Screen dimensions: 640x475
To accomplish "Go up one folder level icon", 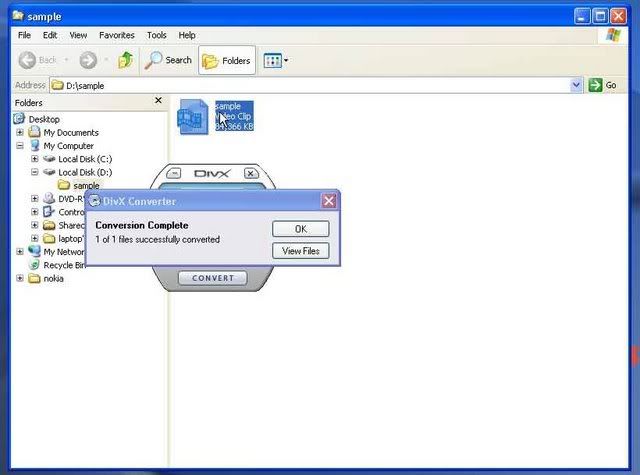I will click(x=125, y=60).
